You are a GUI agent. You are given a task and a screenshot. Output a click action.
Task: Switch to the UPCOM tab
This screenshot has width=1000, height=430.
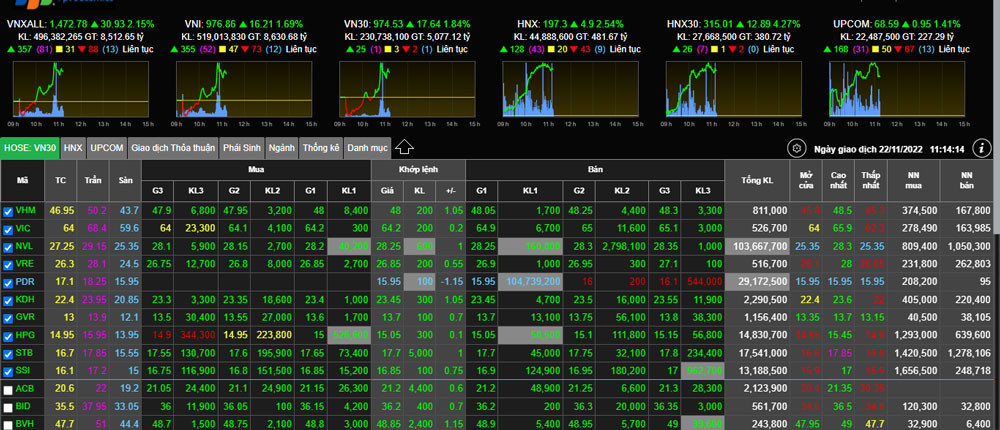pyautogui.click(x=107, y=148)
